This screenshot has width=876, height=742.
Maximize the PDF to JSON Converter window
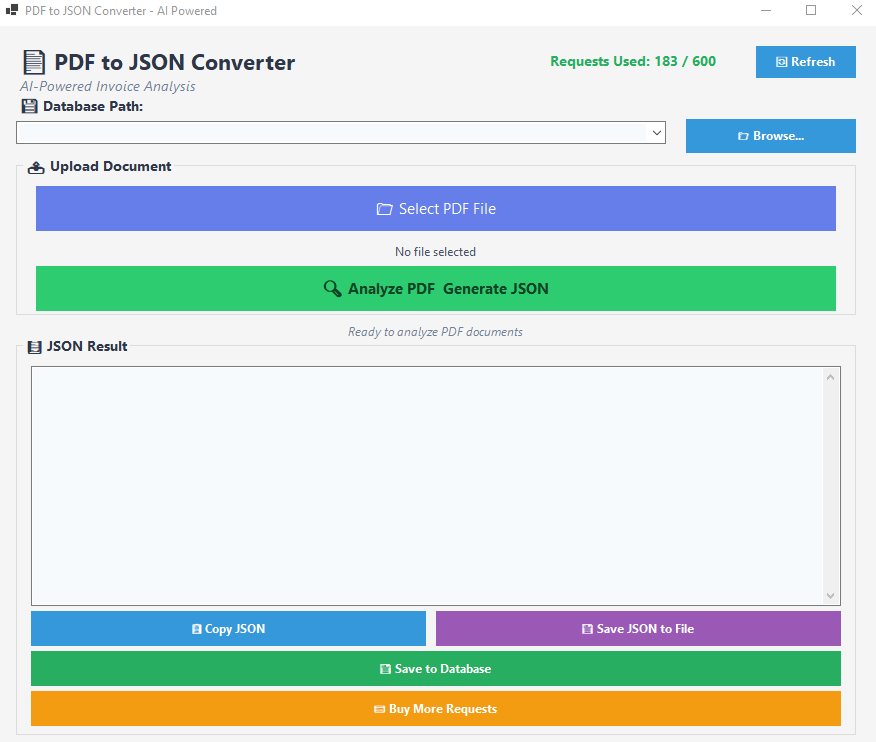[x=811, y=11]
